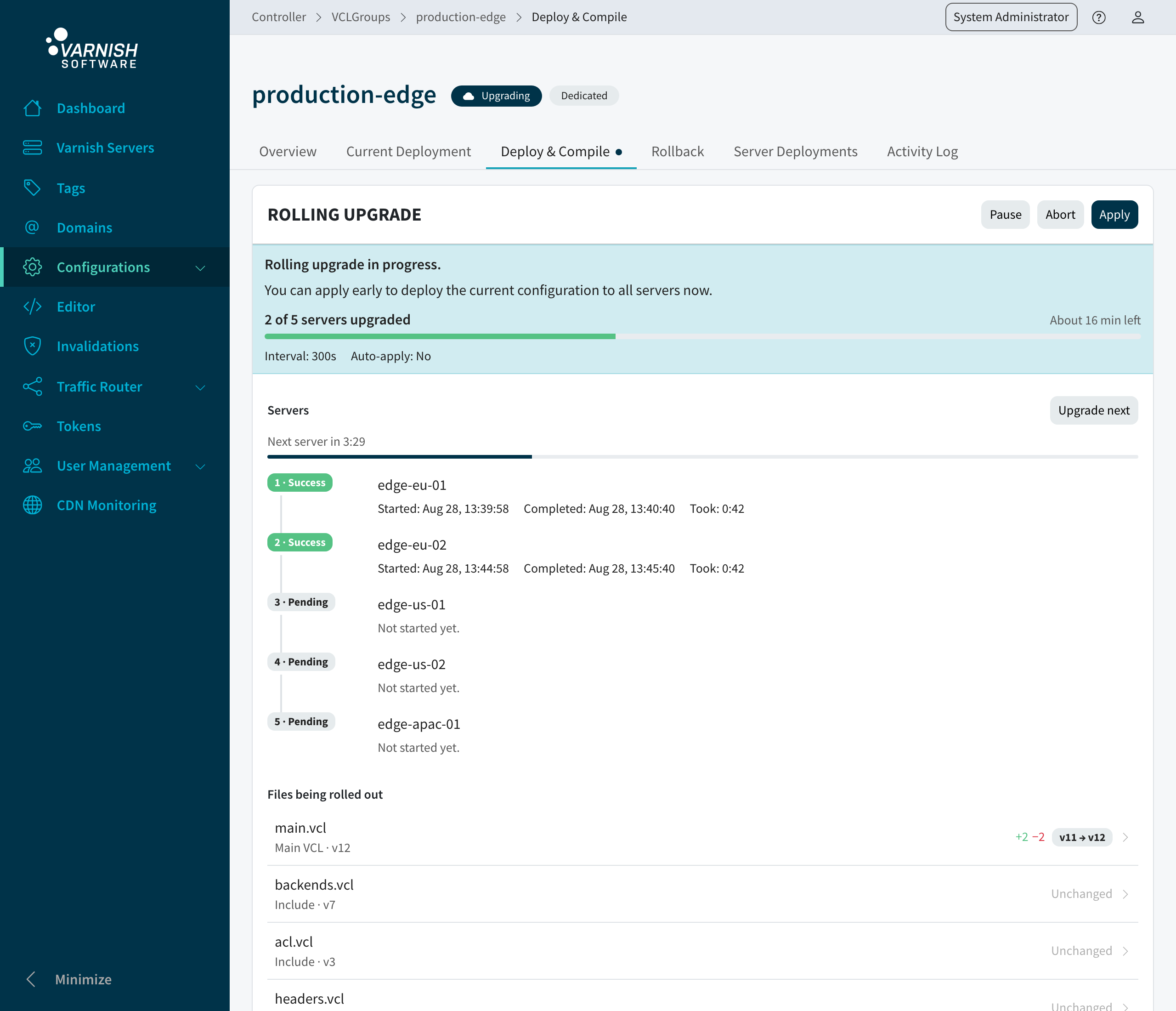This screenshot has height=1011, width=1176.
Task: Click the Dedicated badge
Action: 584,96
